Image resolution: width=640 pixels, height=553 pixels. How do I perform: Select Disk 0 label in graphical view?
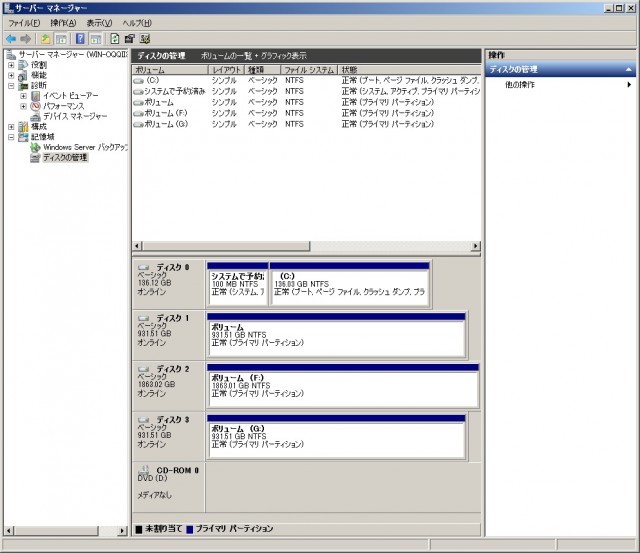click(168, 268)
